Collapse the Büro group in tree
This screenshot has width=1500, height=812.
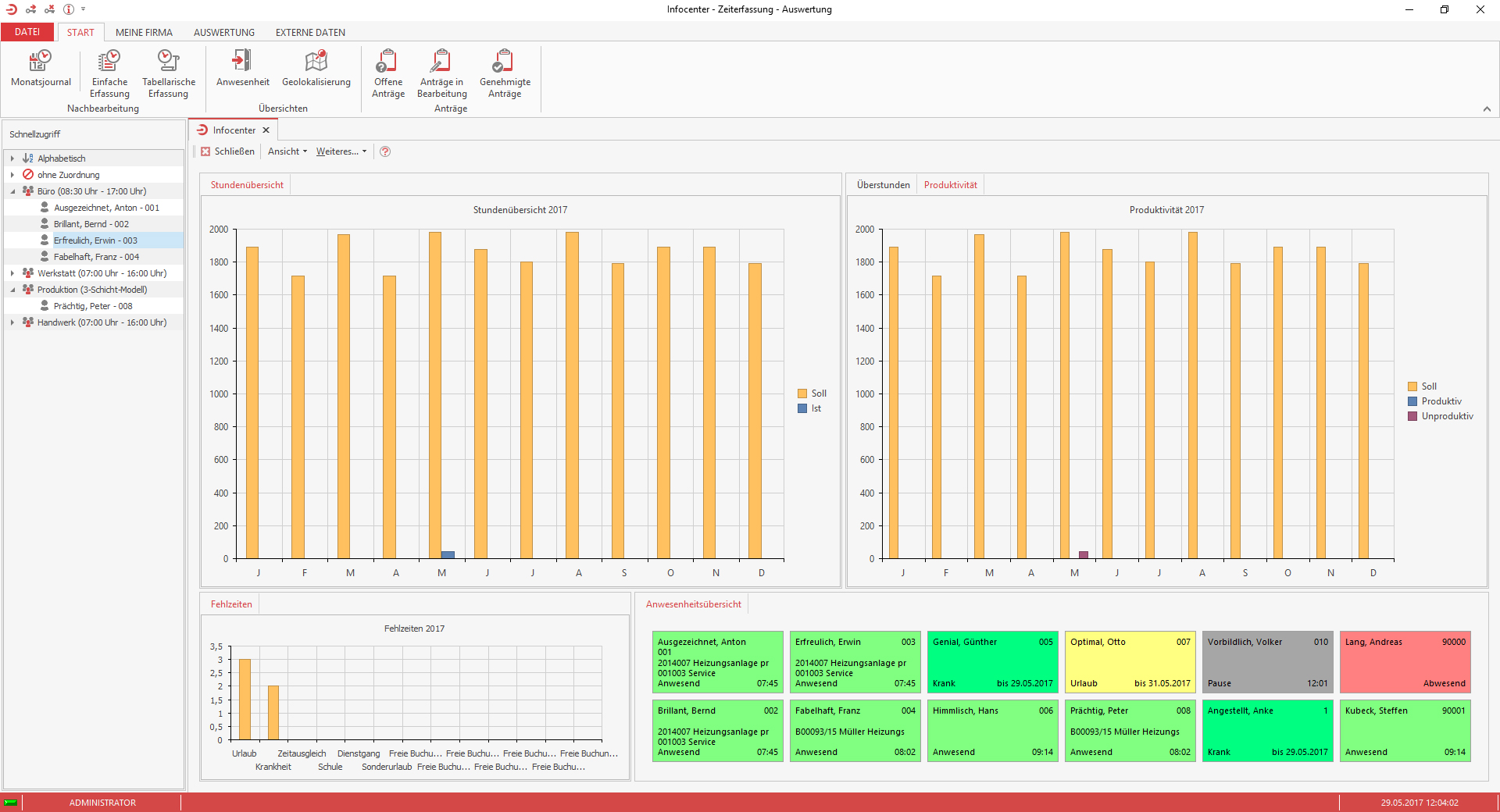(x=12, y=191)
